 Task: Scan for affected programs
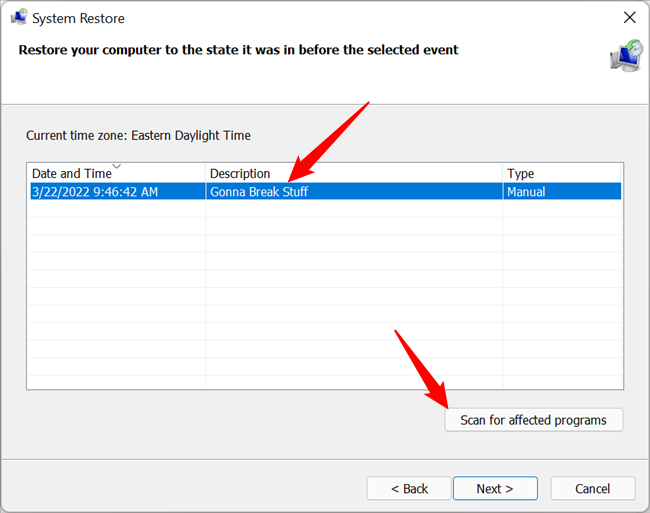(533, 420)
